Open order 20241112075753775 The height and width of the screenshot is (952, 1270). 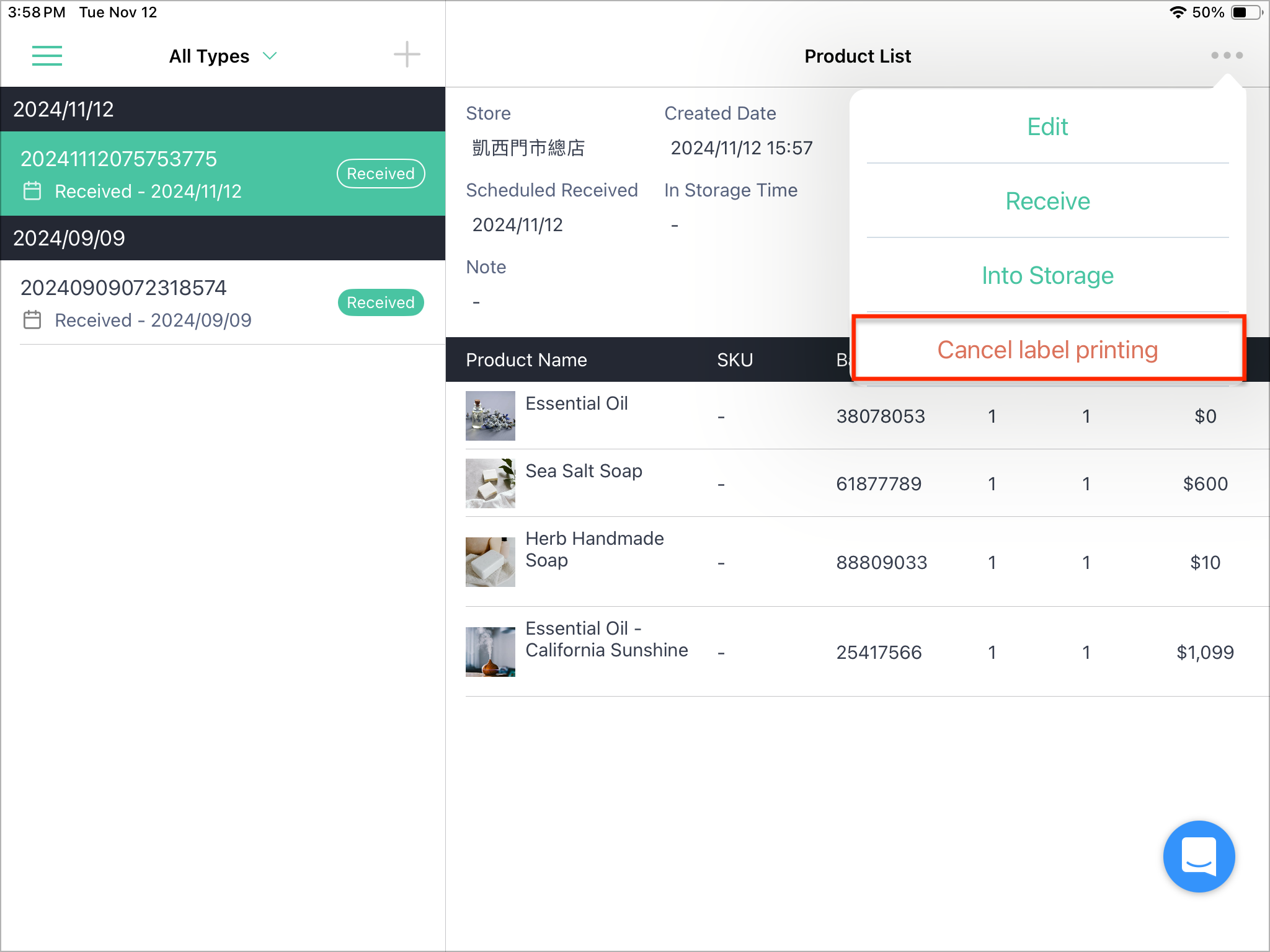coord(223,174)
